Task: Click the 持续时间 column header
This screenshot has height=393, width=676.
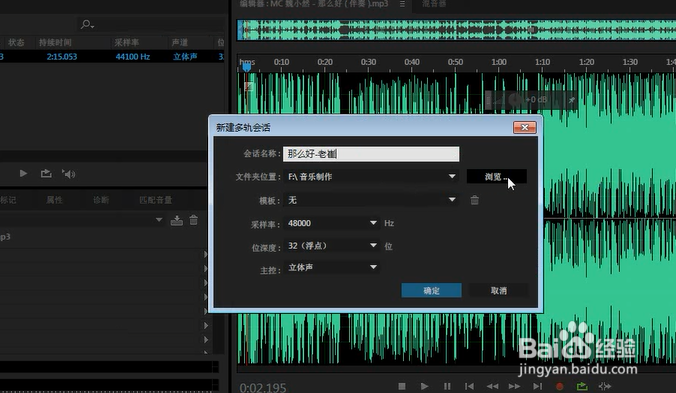Action: (55, 42)
